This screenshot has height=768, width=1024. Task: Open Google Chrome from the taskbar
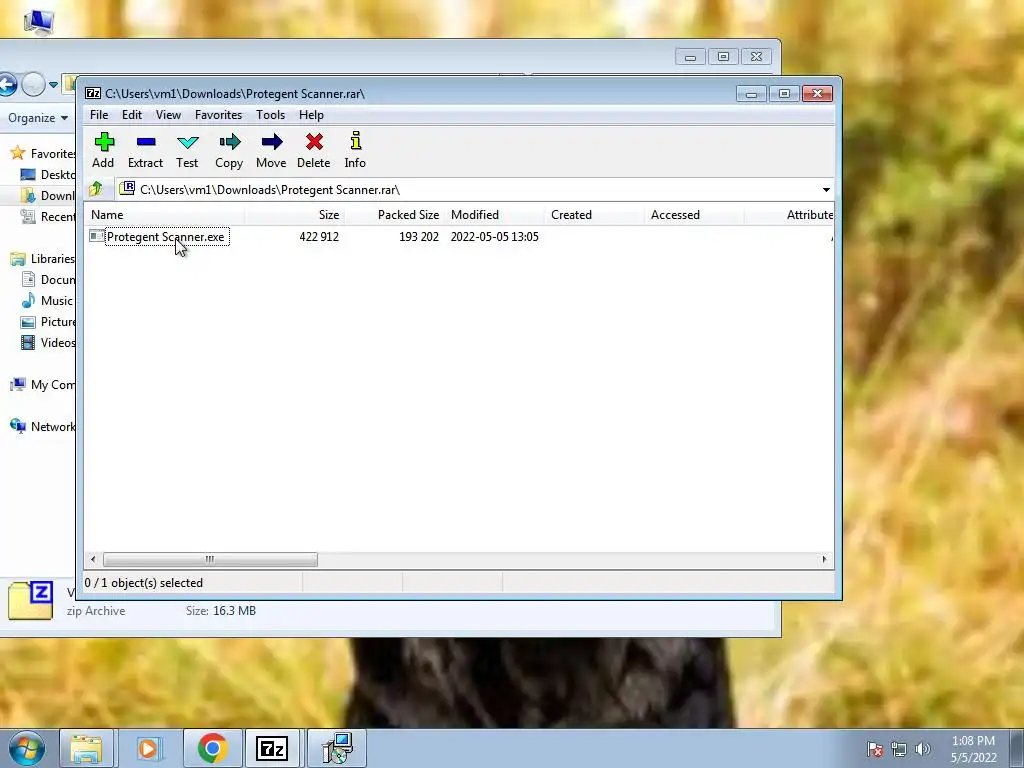click(212, 748)
